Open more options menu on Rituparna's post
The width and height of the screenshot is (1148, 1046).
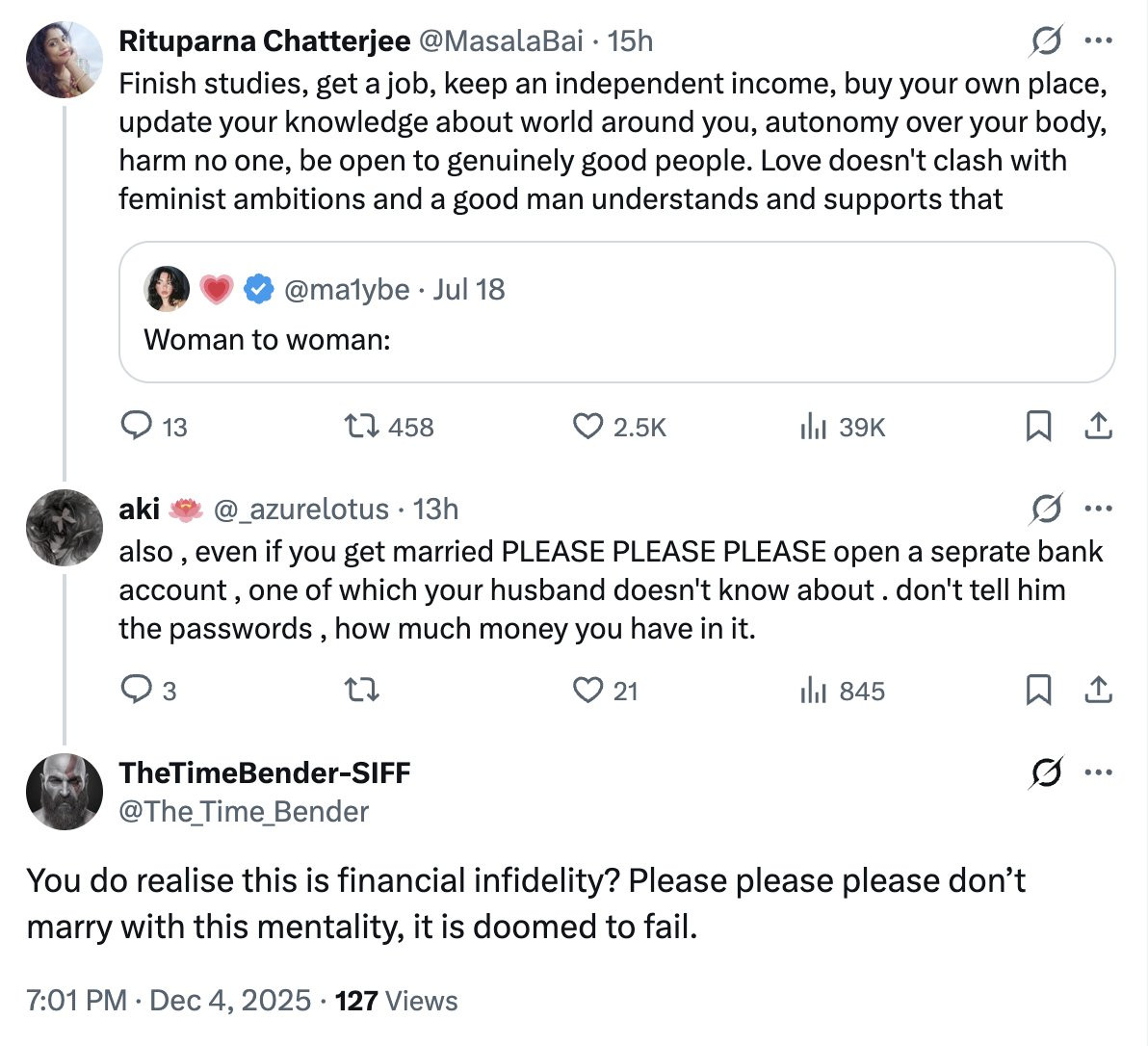[1099, 41]
